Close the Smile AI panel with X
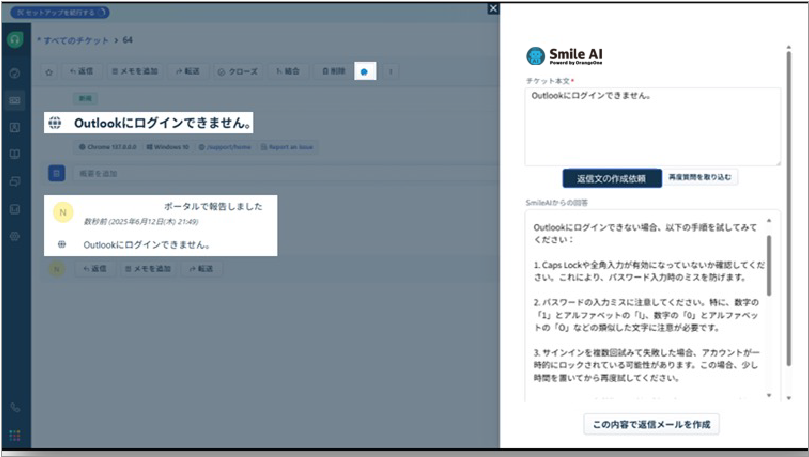 point(492,9)
